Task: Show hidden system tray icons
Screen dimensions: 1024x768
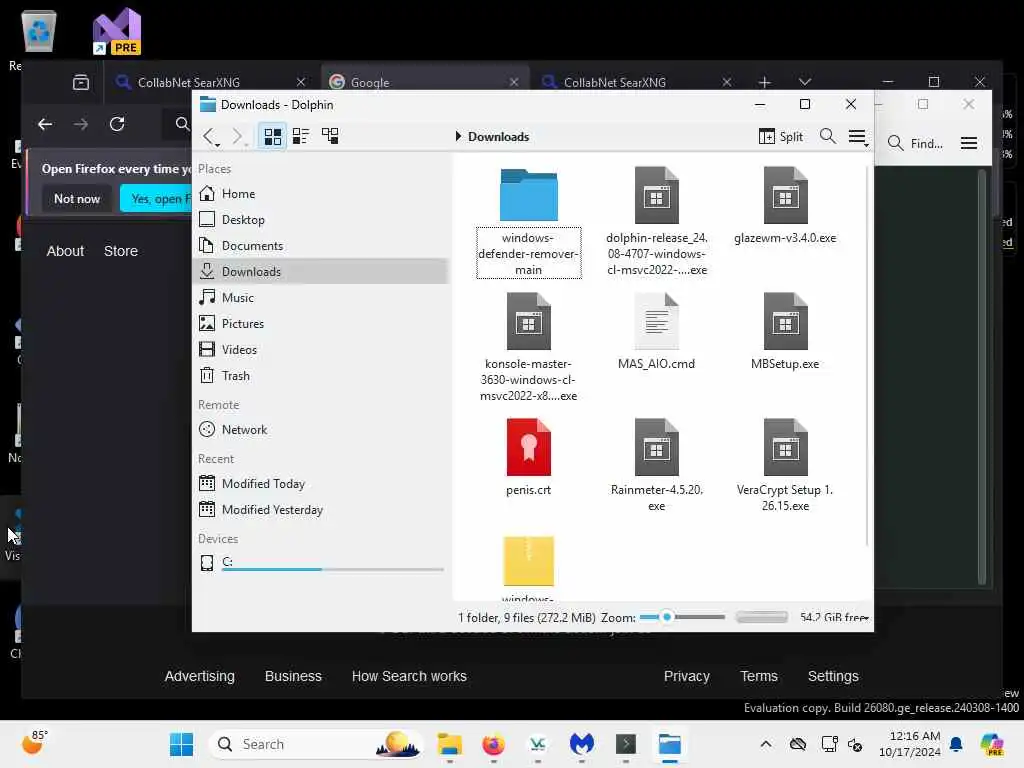Action: (x=765, y=744)
